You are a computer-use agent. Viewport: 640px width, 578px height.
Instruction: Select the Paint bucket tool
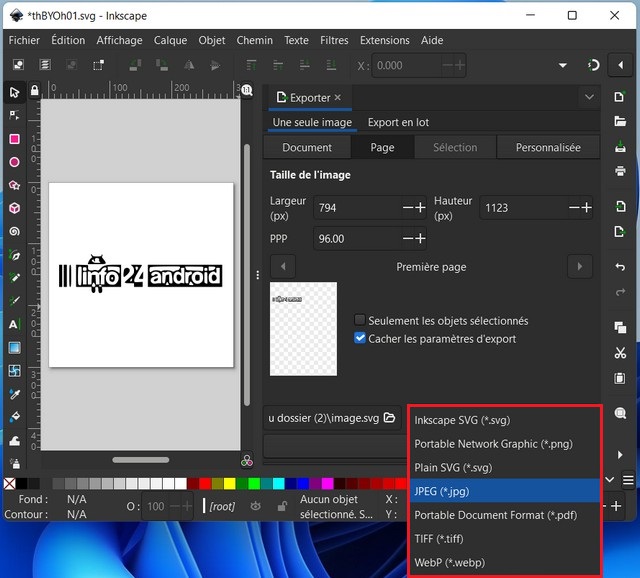[14, 417]
